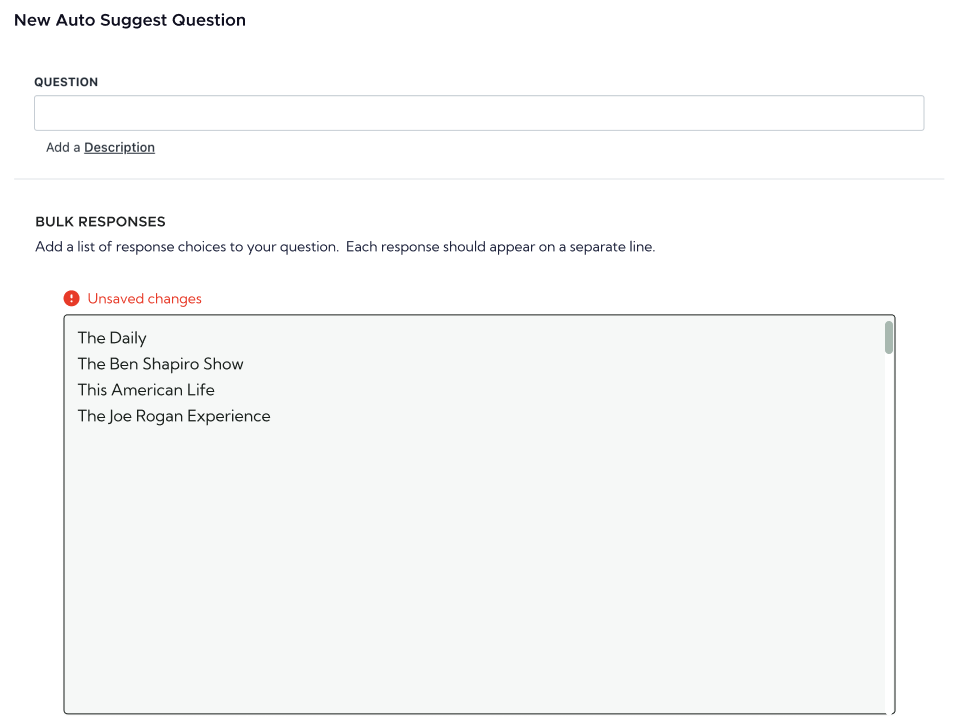The height and width of the screenshot is (720, 957).
Task: Click the scrollbar thumb in the responses box
Action: coord(888,338)
